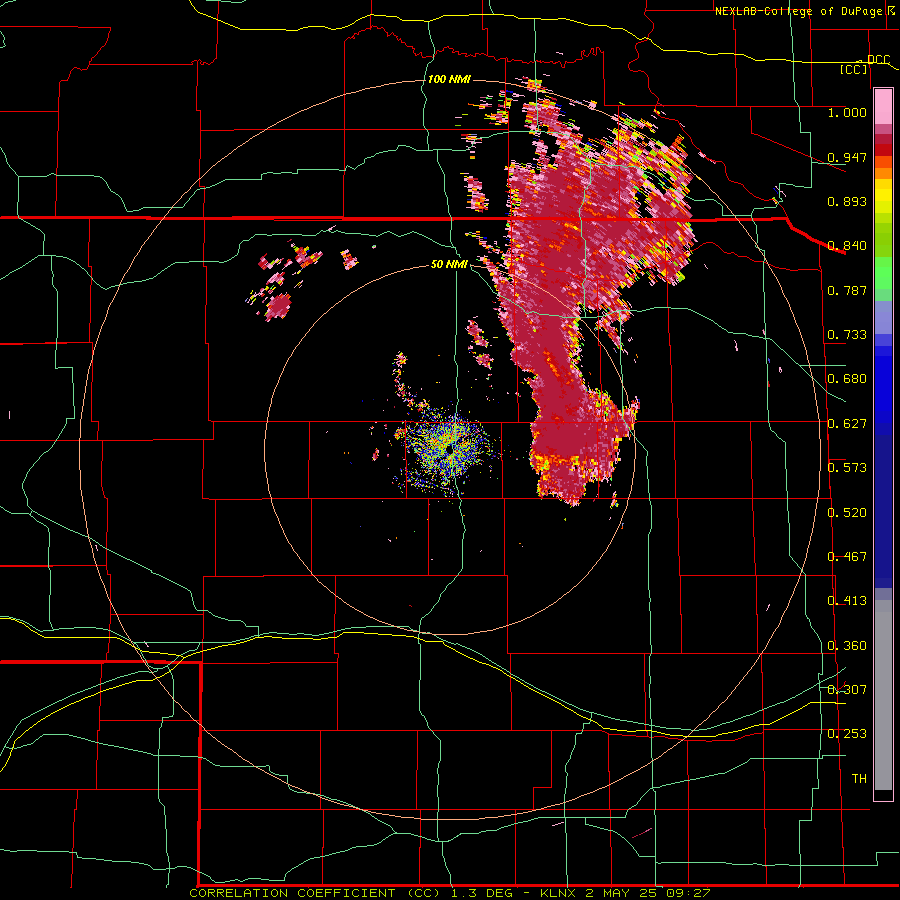This screenshot has width=900, height=900.
Task: Click the 0.413 scale value
Action: coord(847,601)
